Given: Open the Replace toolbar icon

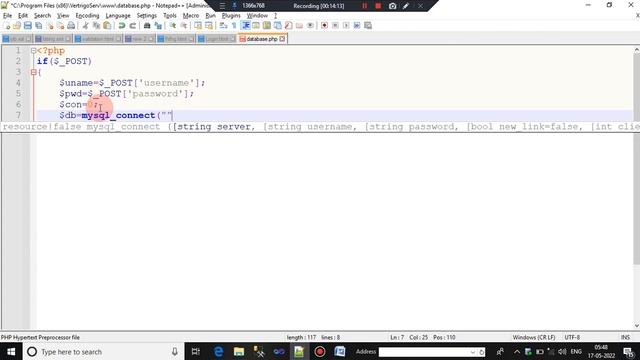Looking at the screenshot, I should pyautogui.click(x=158, y=25).
